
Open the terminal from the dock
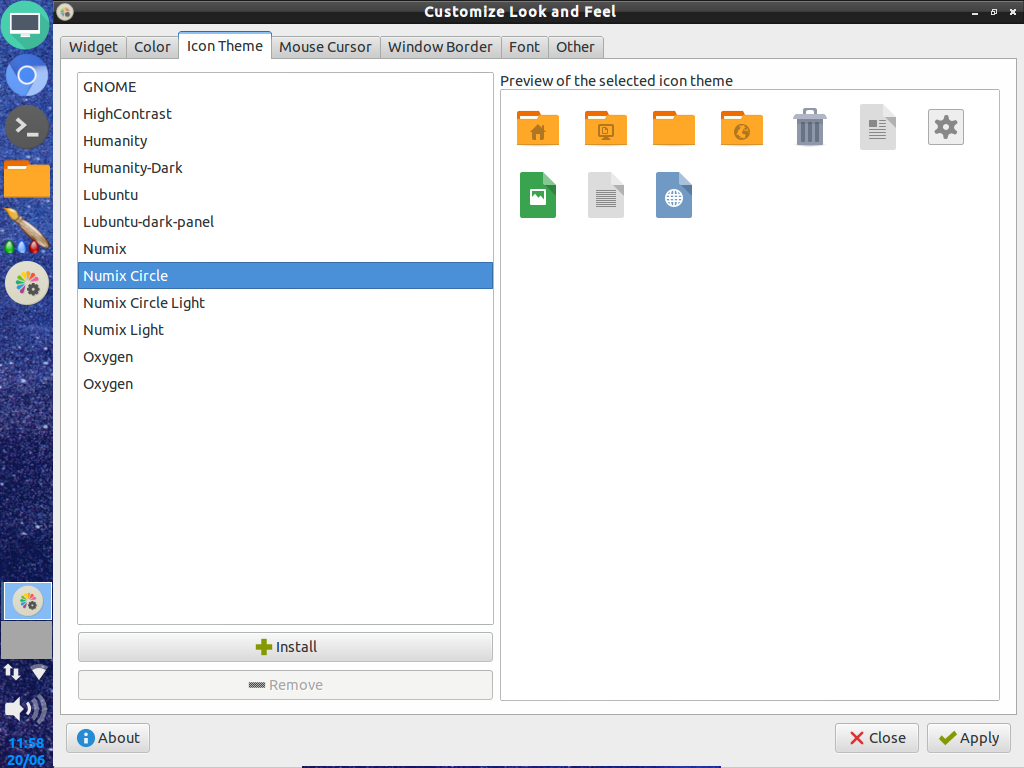coord(26,127)
